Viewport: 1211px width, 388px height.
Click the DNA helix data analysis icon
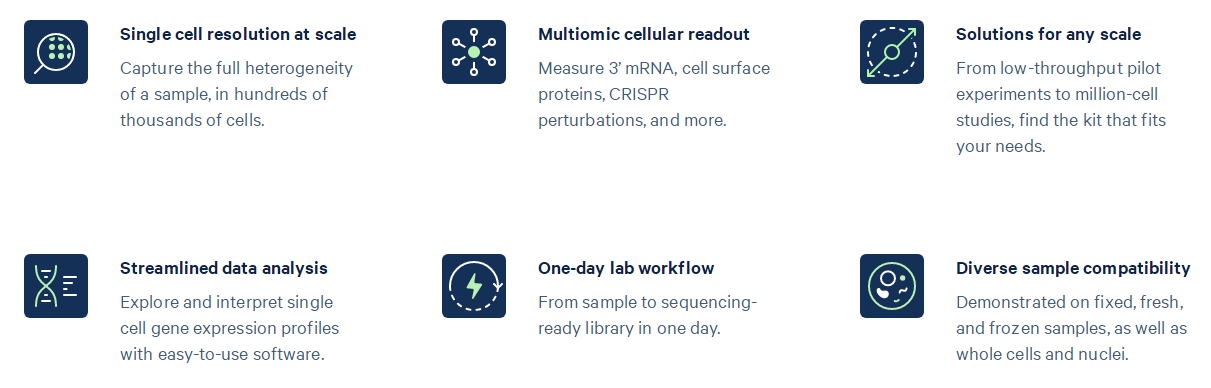point(56,286)
